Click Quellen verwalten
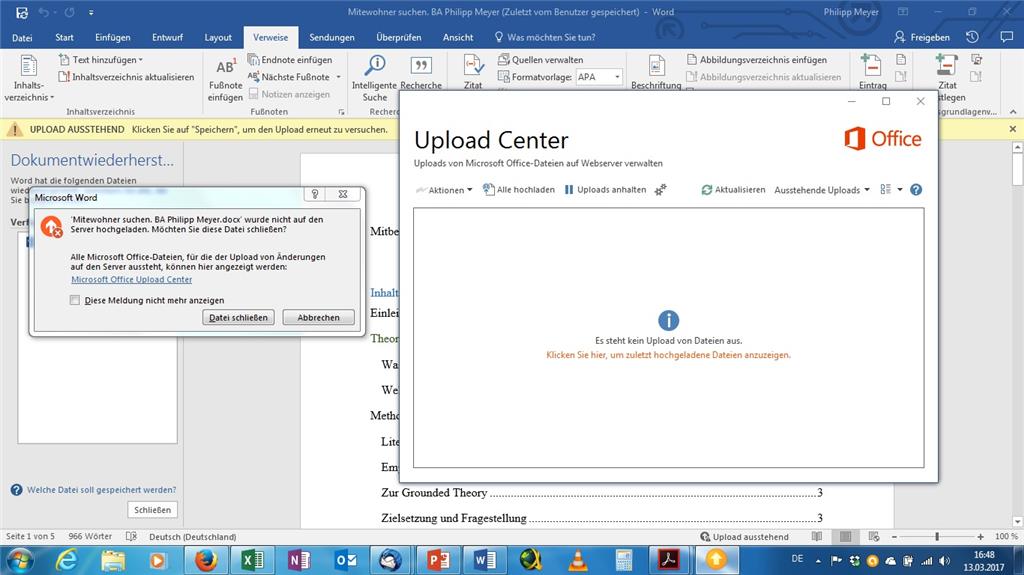This screenshot has height=575, width=1024. pyautogui.click(x=541, y=59)
